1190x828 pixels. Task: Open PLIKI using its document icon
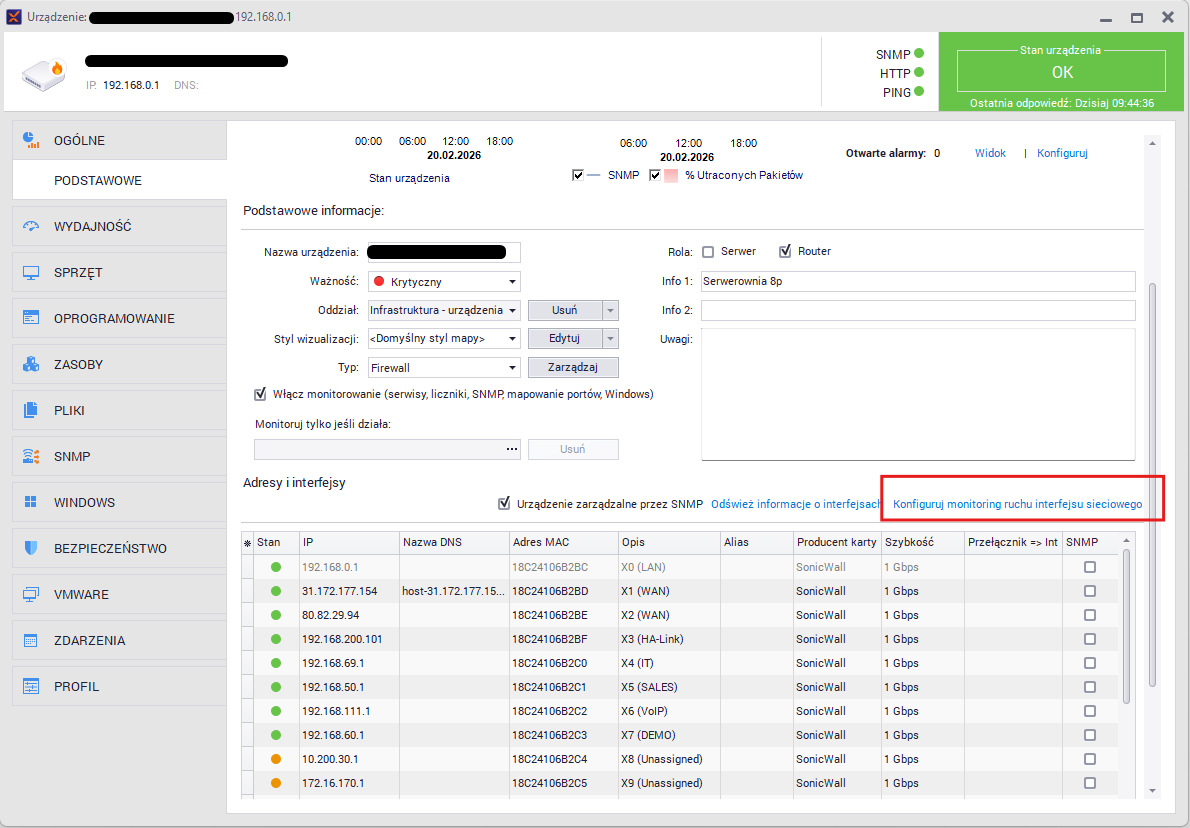pos(31,411)
